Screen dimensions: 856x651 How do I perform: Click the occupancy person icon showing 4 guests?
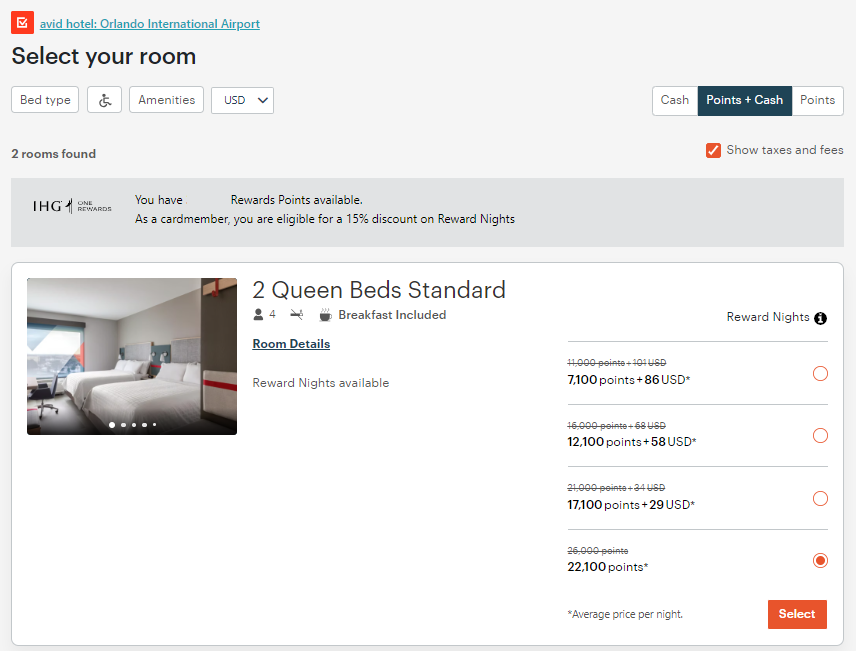pos(258,313)
